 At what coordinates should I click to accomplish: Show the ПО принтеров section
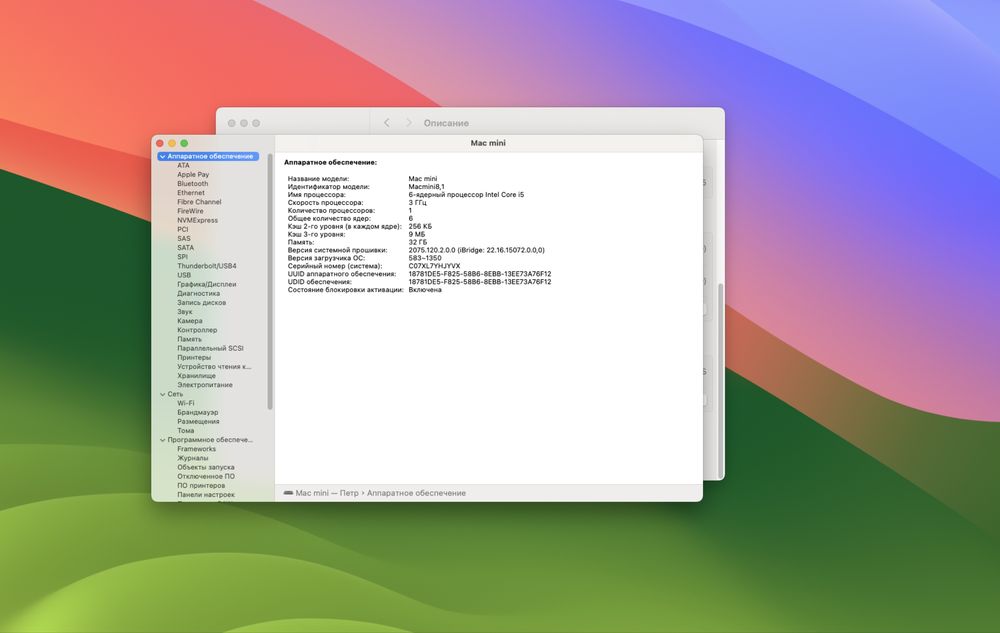pos(201,486)
